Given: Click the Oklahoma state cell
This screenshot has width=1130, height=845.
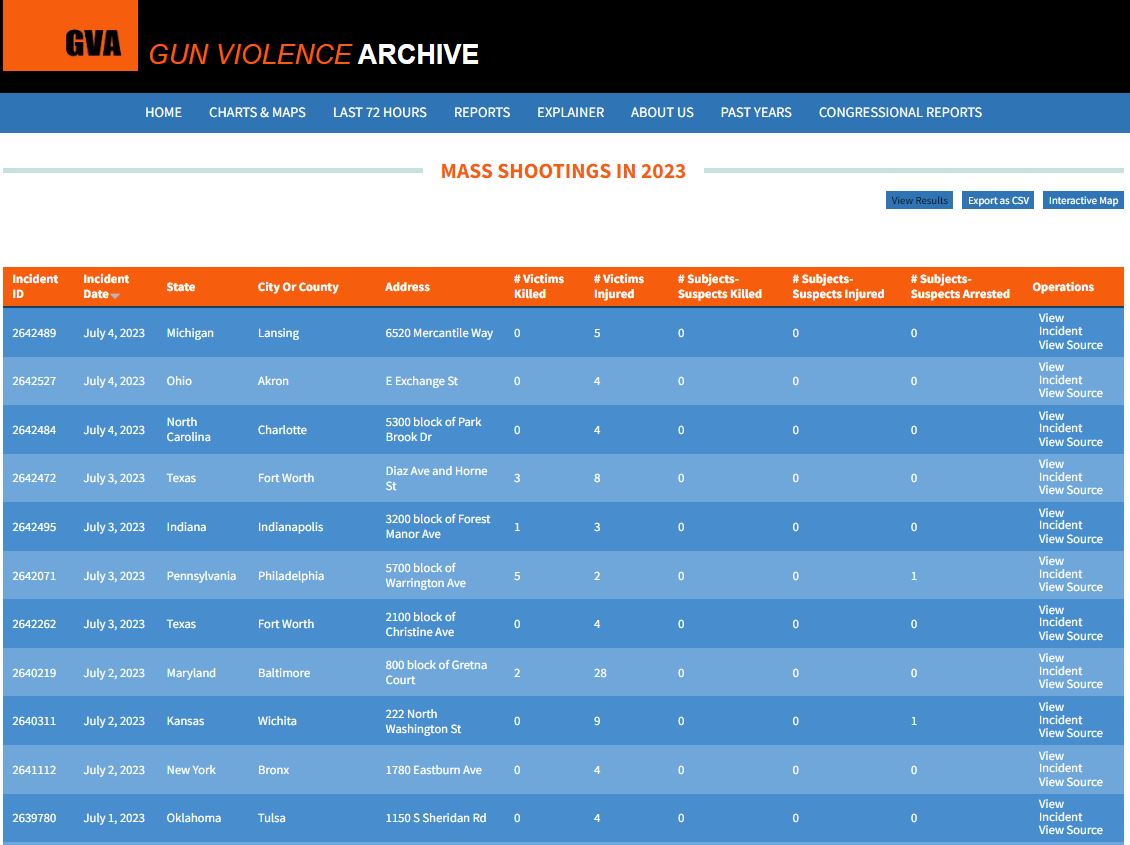Looking at the screenshot, I should point(194,818).
